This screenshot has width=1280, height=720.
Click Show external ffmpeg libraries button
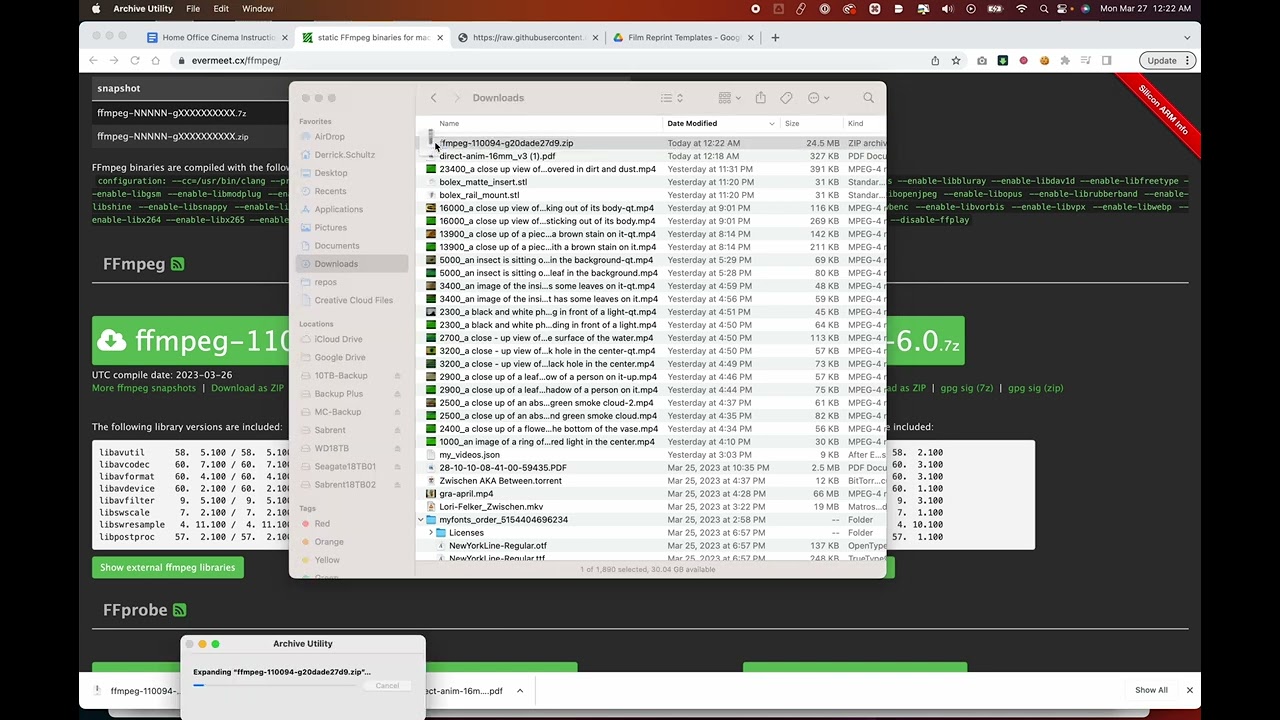[168, 568]
